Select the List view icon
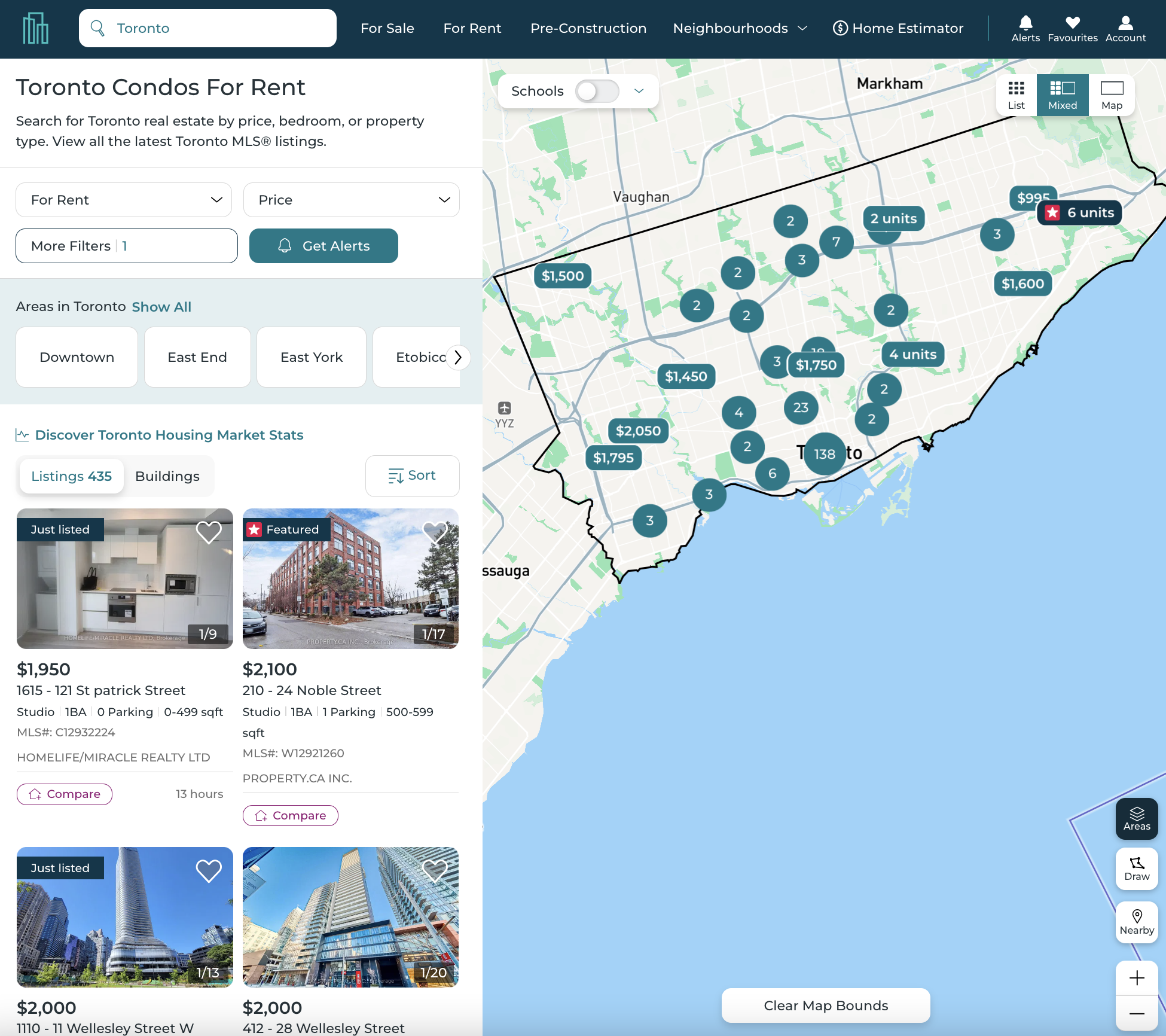The height and width of the screenshot is (1036, 1166). [x=1015, y=95]
